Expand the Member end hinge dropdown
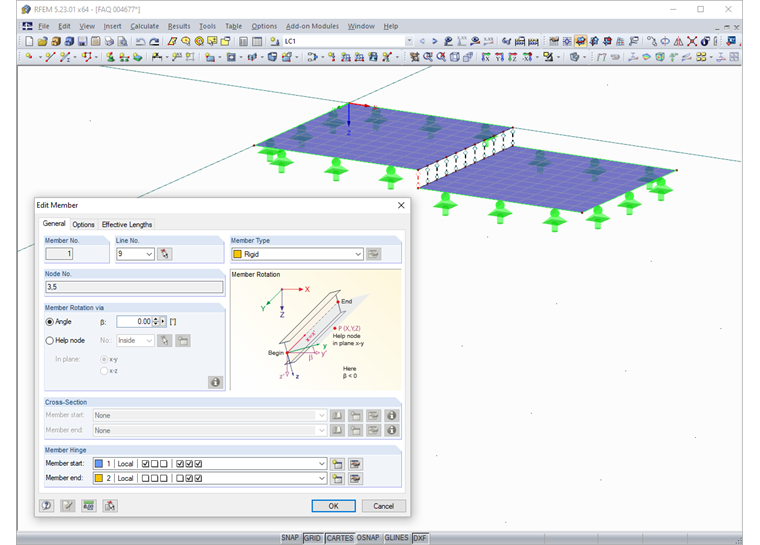Image resolution: width=760 pixels, height=545 pixels. pos(322,479)
